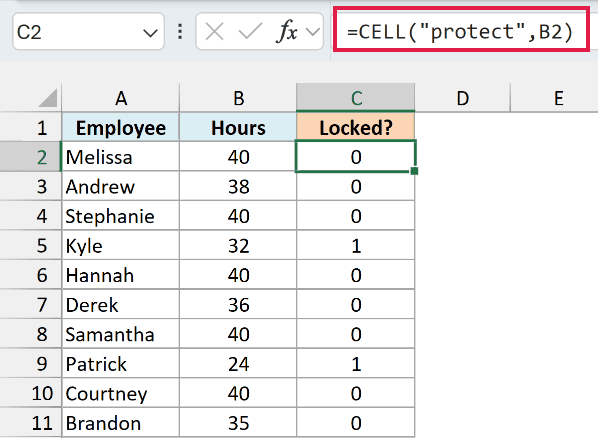Select the cell containing Stephanie
Viewport: 598px width, 438px height.
(121, 216)
